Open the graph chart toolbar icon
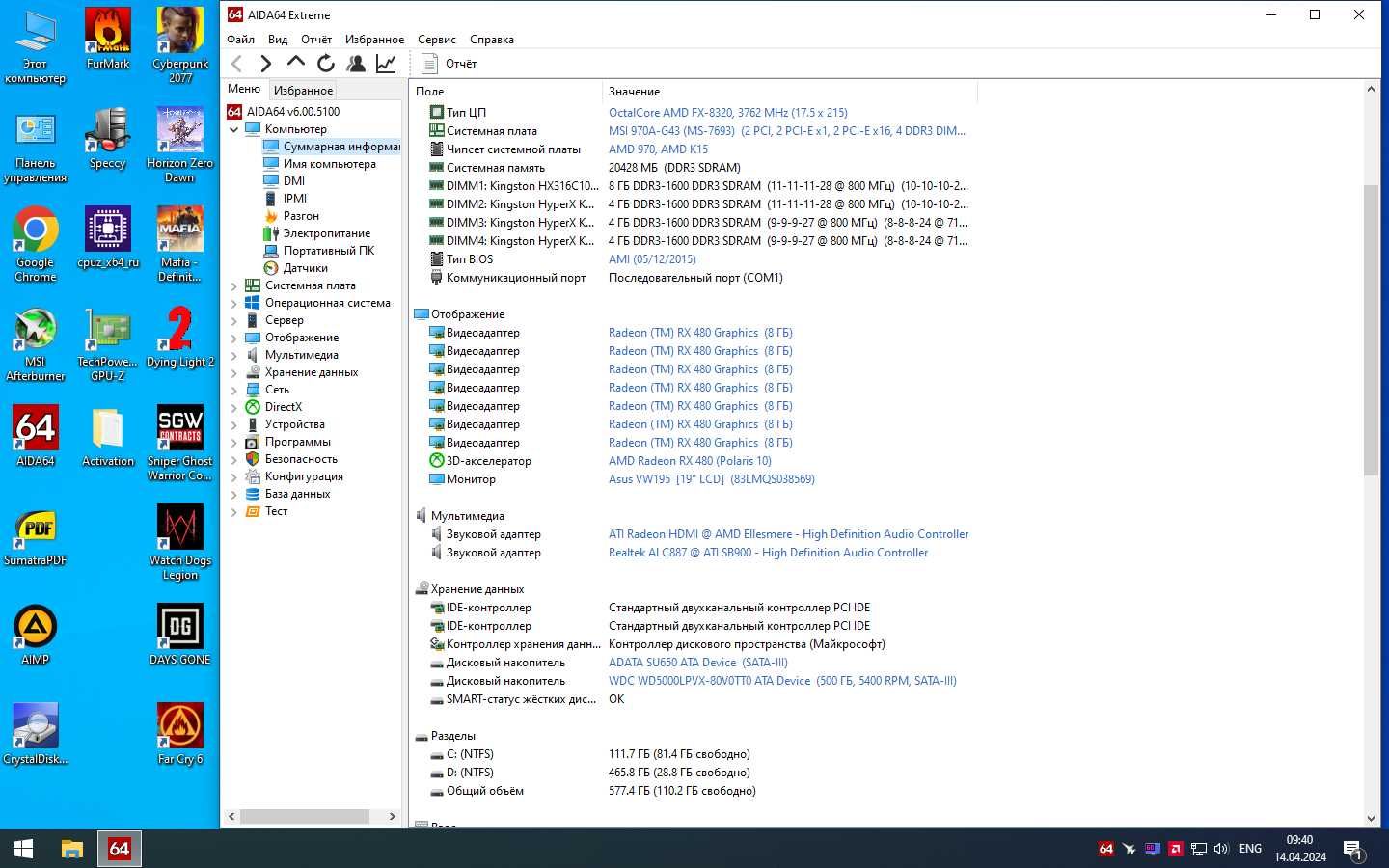This screenshot has width=1389, height=868. 386,64
